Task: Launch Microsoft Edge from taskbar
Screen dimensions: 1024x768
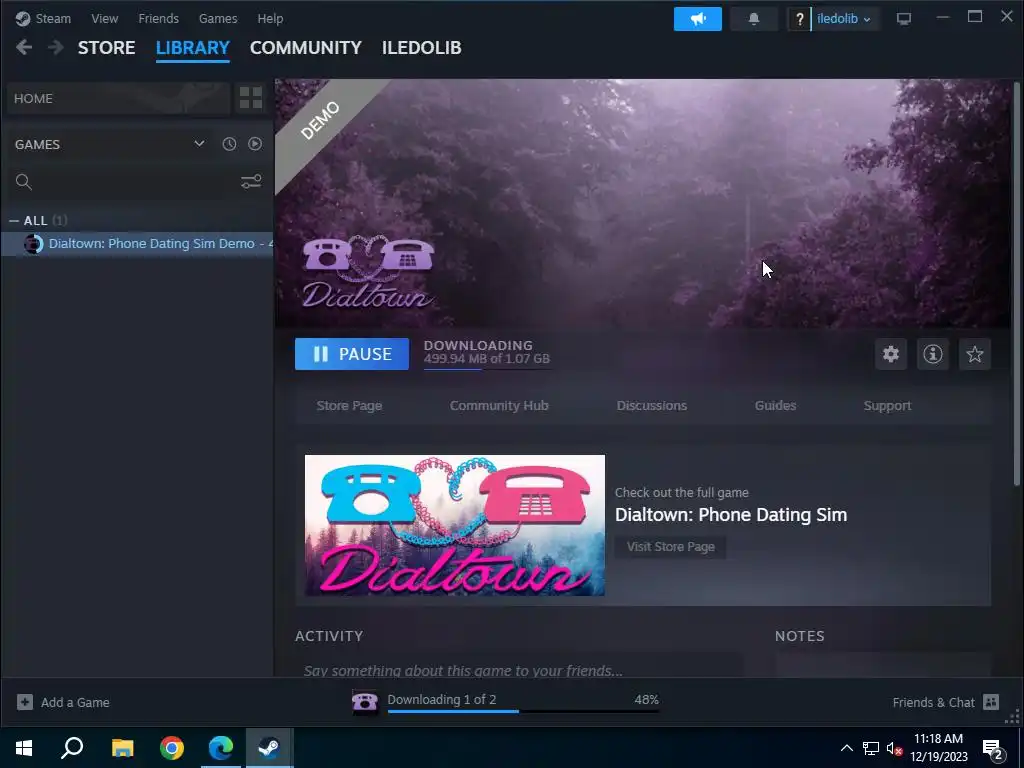Action: 221,747
